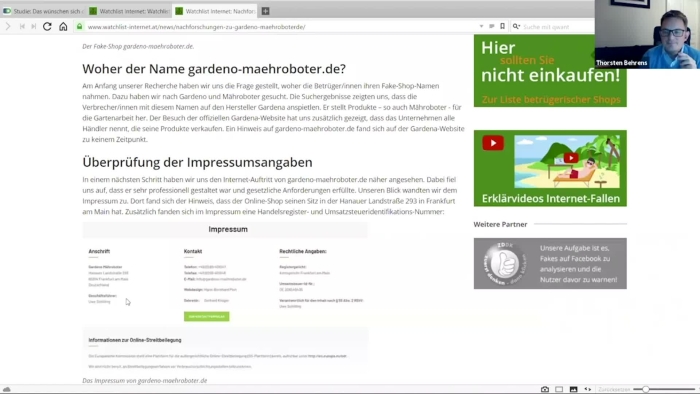Viewport: 700px width, 394px height.
Task: Toggle tab tiling icon in status bar
Action: [x=559, y=389]
